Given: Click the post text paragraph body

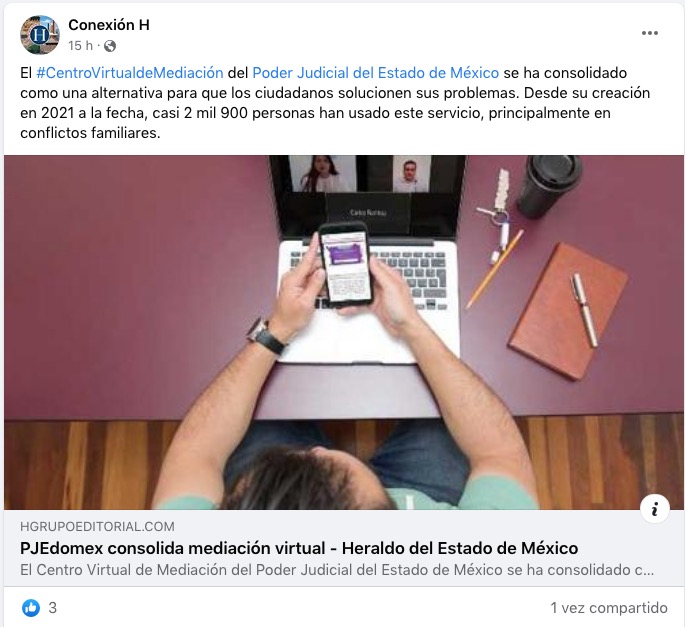Looking at the screenshot, I should [x=335, y=103].
